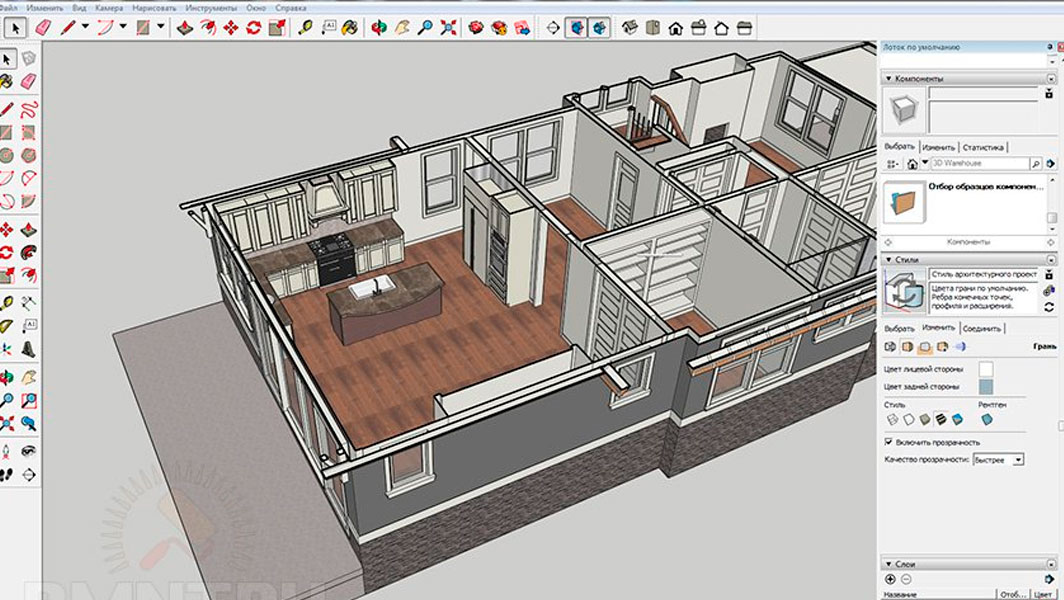Switch to Iso view icon
Viewport: 1064px width, 600px height.
pyautogui.click(x=630, y=28)
